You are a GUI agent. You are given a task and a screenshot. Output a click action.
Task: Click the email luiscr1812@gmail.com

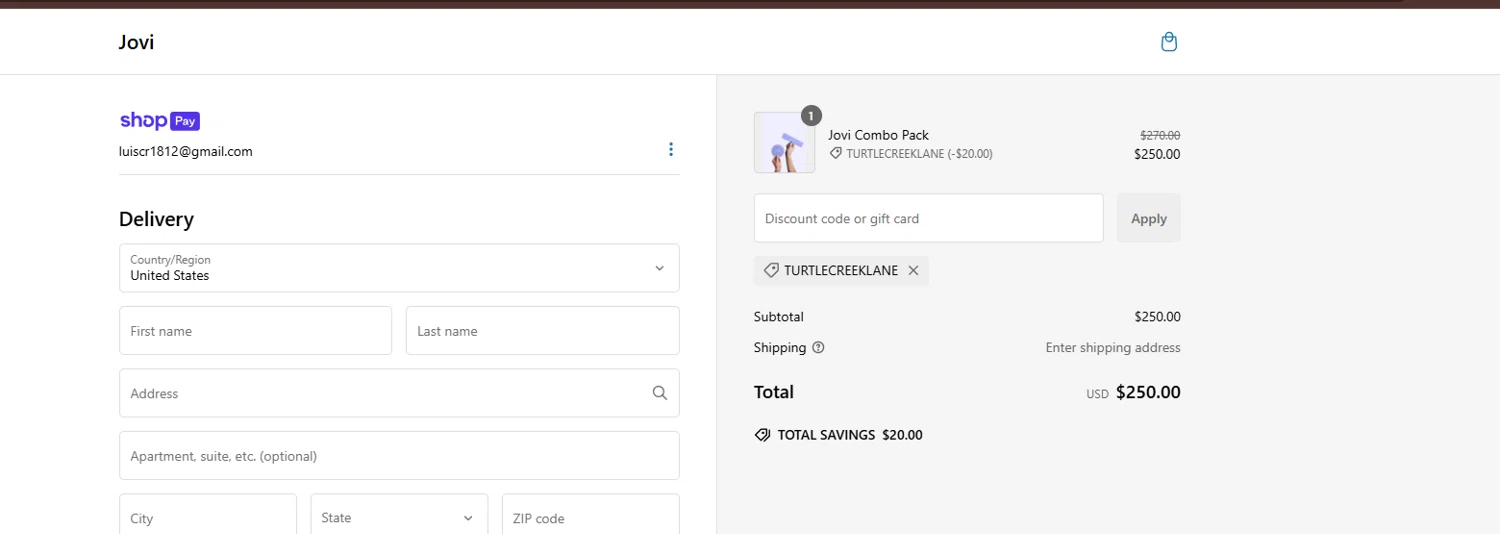(x=186, y=152)
